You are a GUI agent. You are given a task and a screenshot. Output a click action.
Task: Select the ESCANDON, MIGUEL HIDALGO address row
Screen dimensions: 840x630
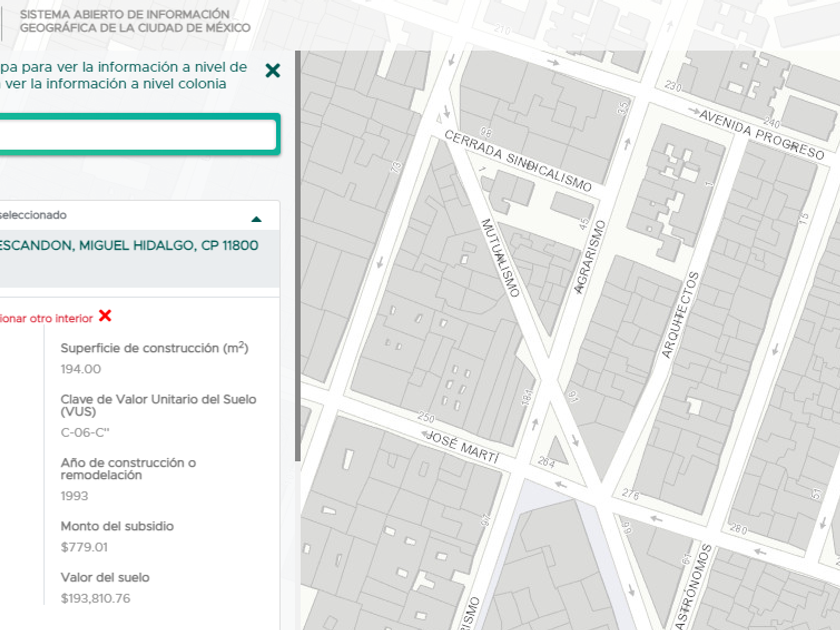click(x=128, y=245)
